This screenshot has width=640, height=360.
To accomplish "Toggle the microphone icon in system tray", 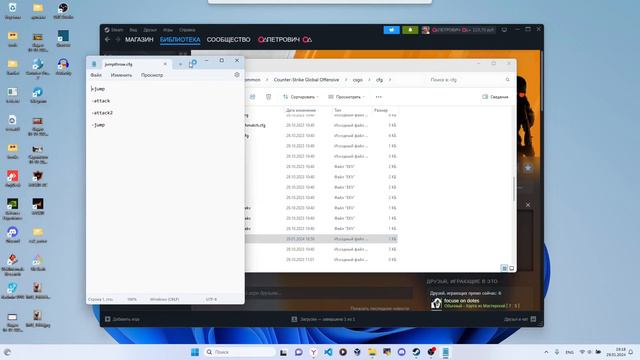I will [x=557, y=352].
